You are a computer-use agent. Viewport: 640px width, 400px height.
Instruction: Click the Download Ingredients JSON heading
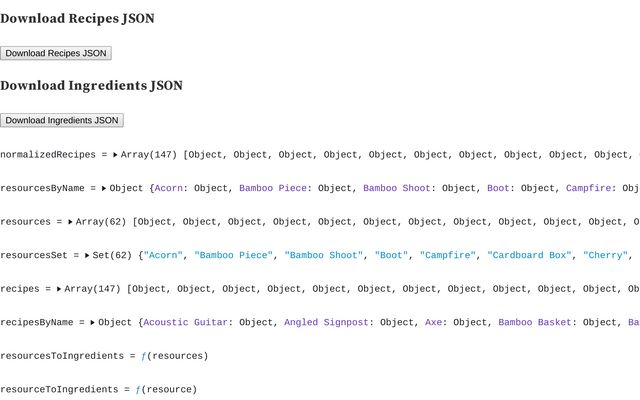91,86
